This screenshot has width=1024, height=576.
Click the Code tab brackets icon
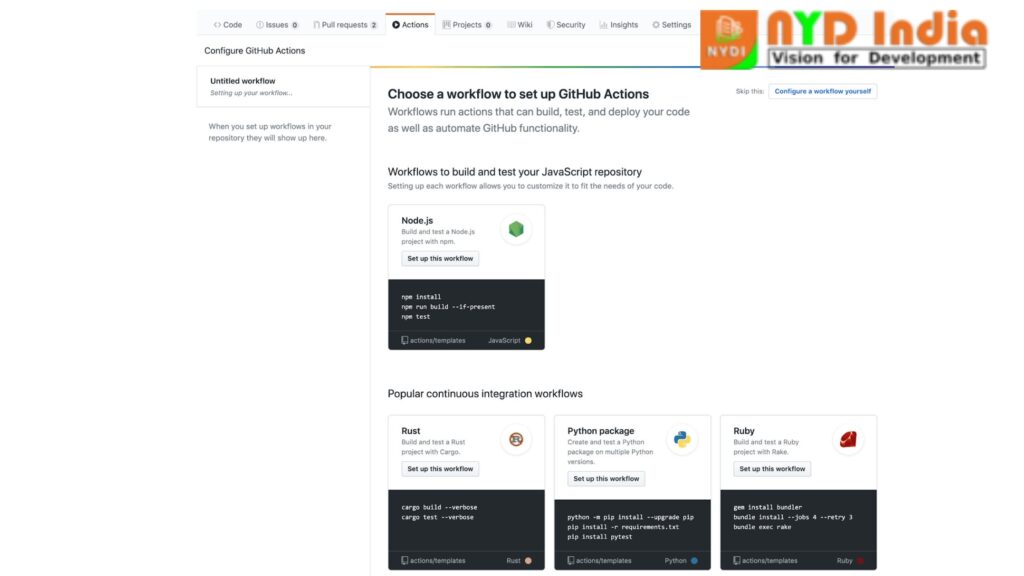coord(217,25)
